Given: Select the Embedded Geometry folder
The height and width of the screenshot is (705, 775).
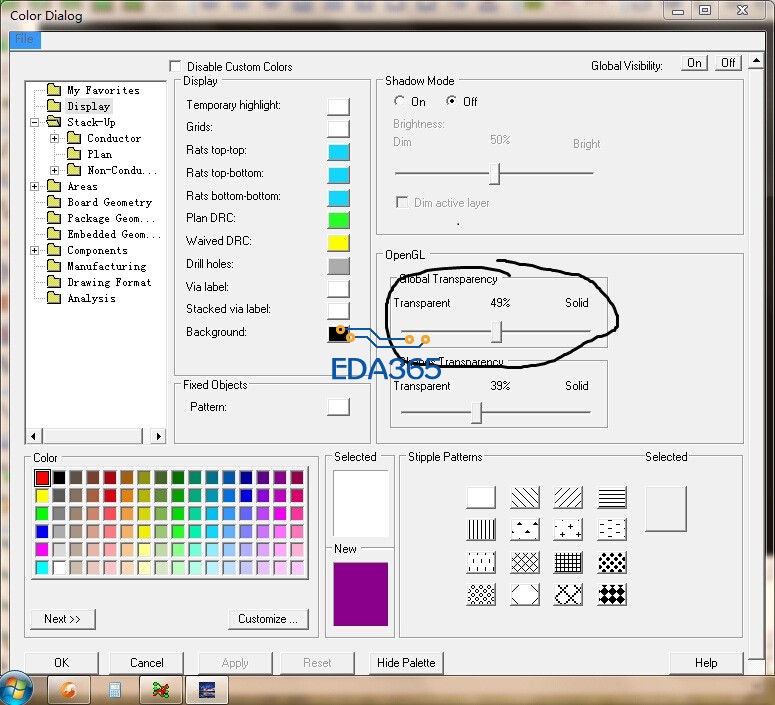Looking at the screenshot, I should (x=103, y=234).
